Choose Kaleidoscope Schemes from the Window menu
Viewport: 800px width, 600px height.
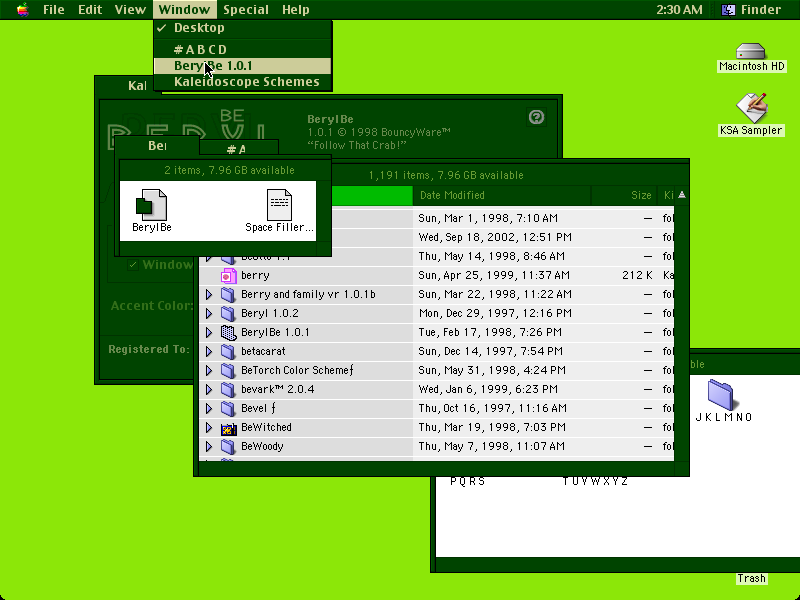point(242,82)
